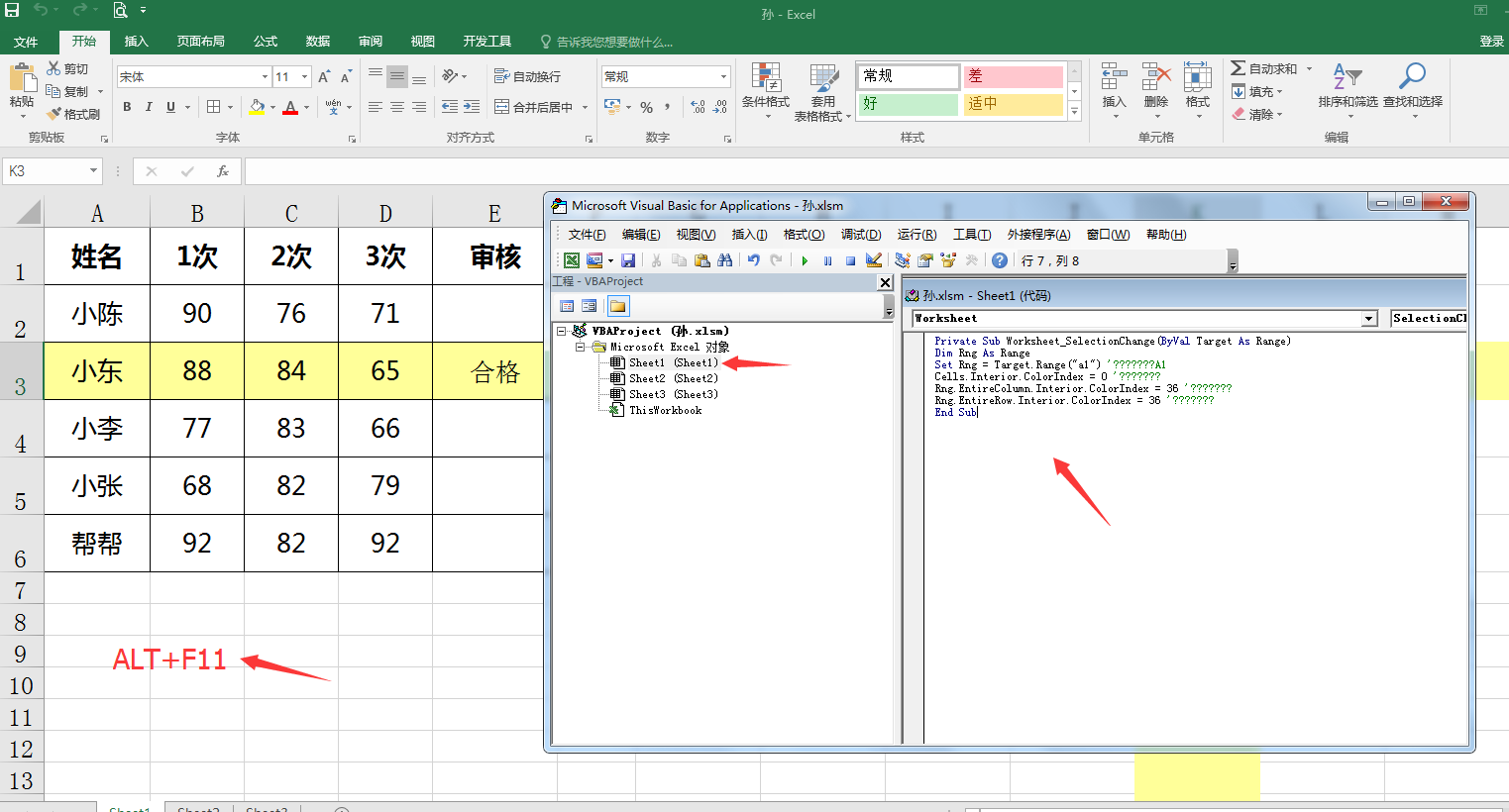This screenshot has height=812, width=1509.
Task: Open the font size dropdown showing 11
Action: (305, 76)
